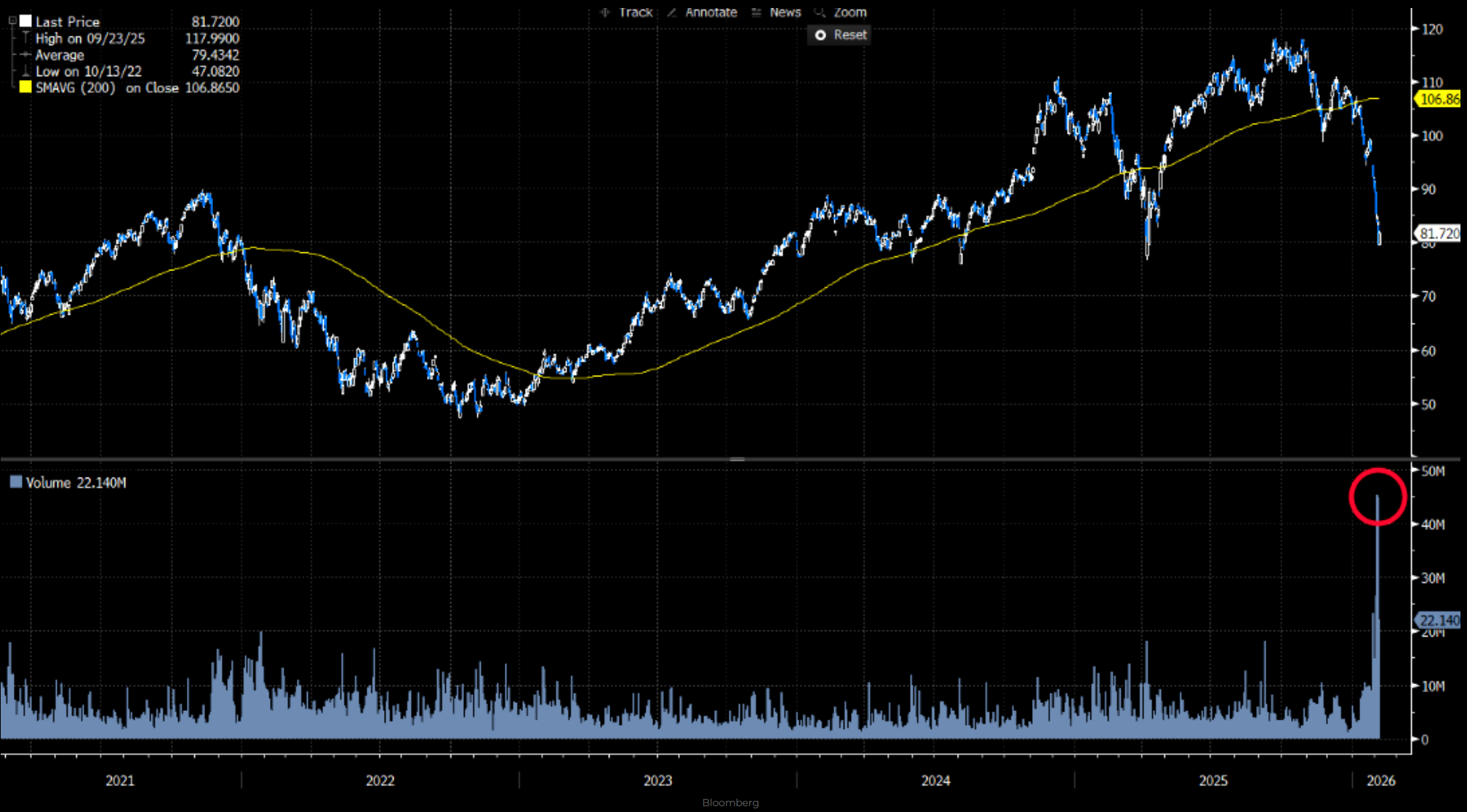This screenshot has width=1467, height=812.
Task: Click the Low marker icon in legend
Action: pyautogui.click(x=25, y=71)
